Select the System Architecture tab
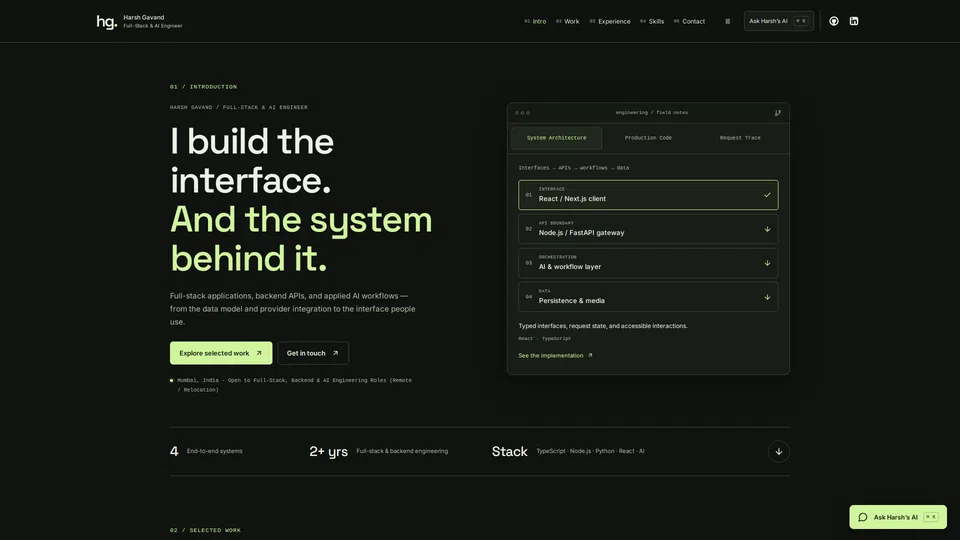 556,138
